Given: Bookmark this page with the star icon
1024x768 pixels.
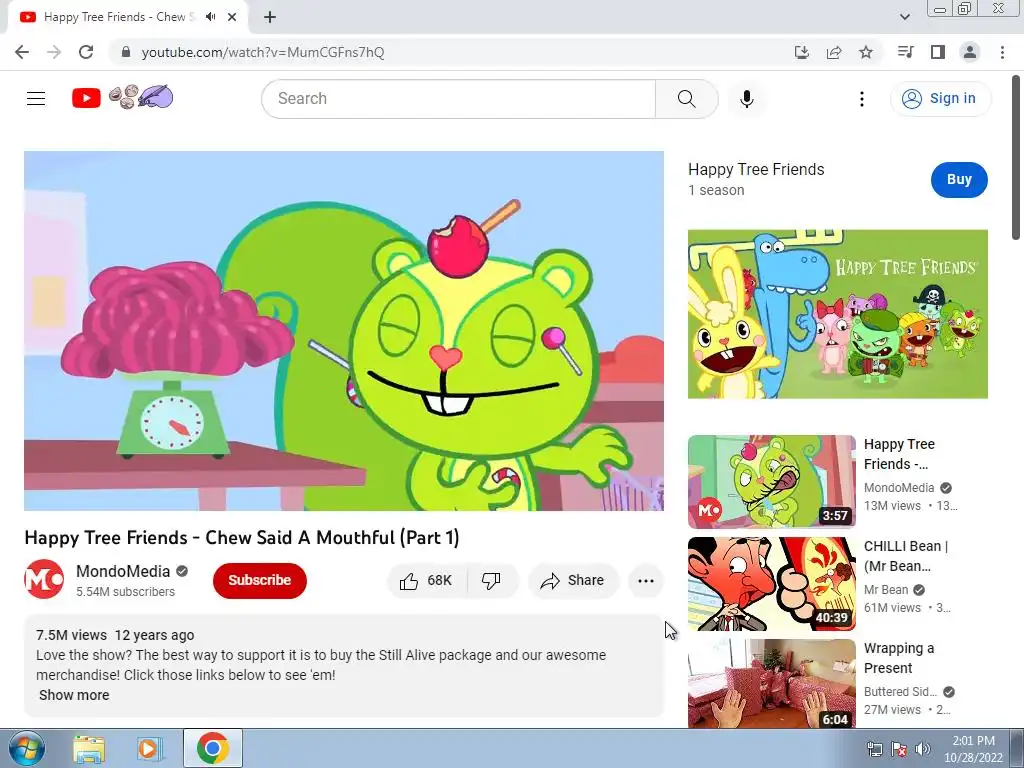Looking at the screenshot, I should click(x=866, y=52).
